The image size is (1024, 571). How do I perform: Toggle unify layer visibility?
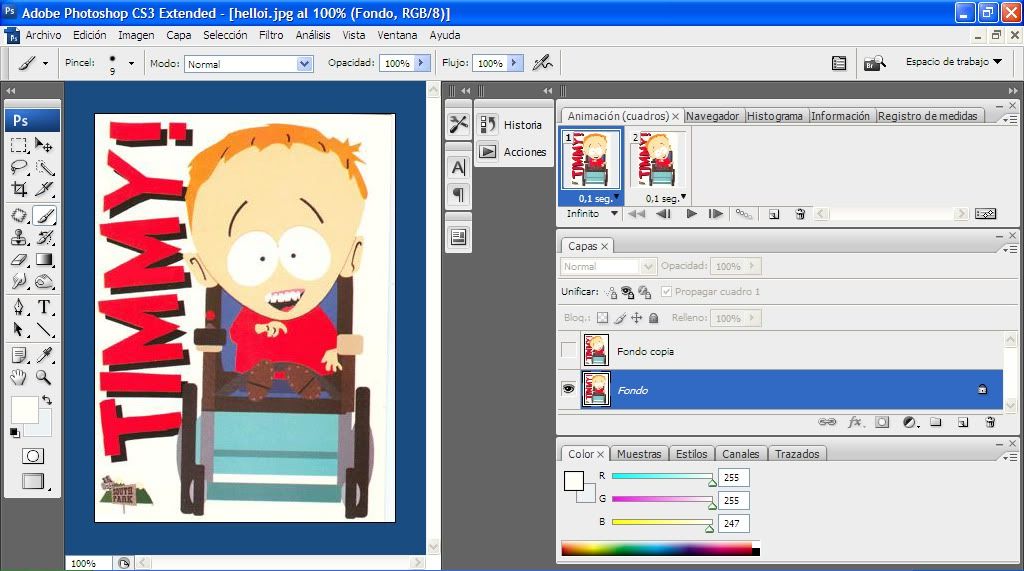(628, 292)
